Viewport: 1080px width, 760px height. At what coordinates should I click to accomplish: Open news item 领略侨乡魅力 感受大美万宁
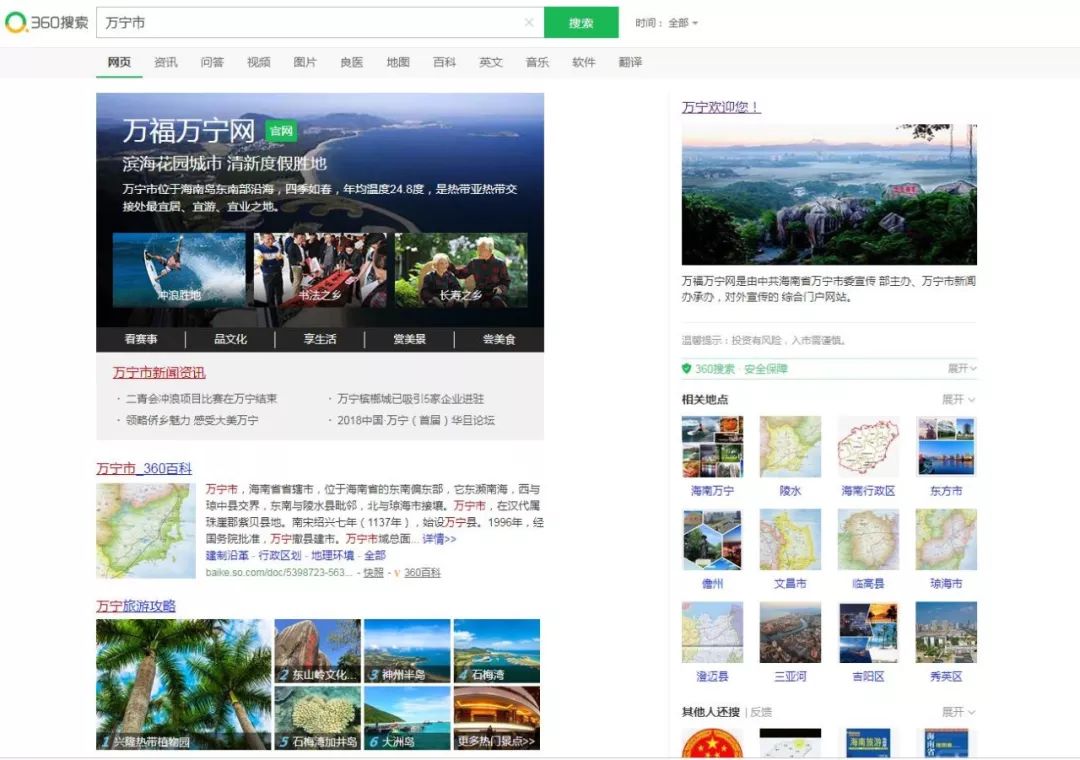tap(192, 420)
